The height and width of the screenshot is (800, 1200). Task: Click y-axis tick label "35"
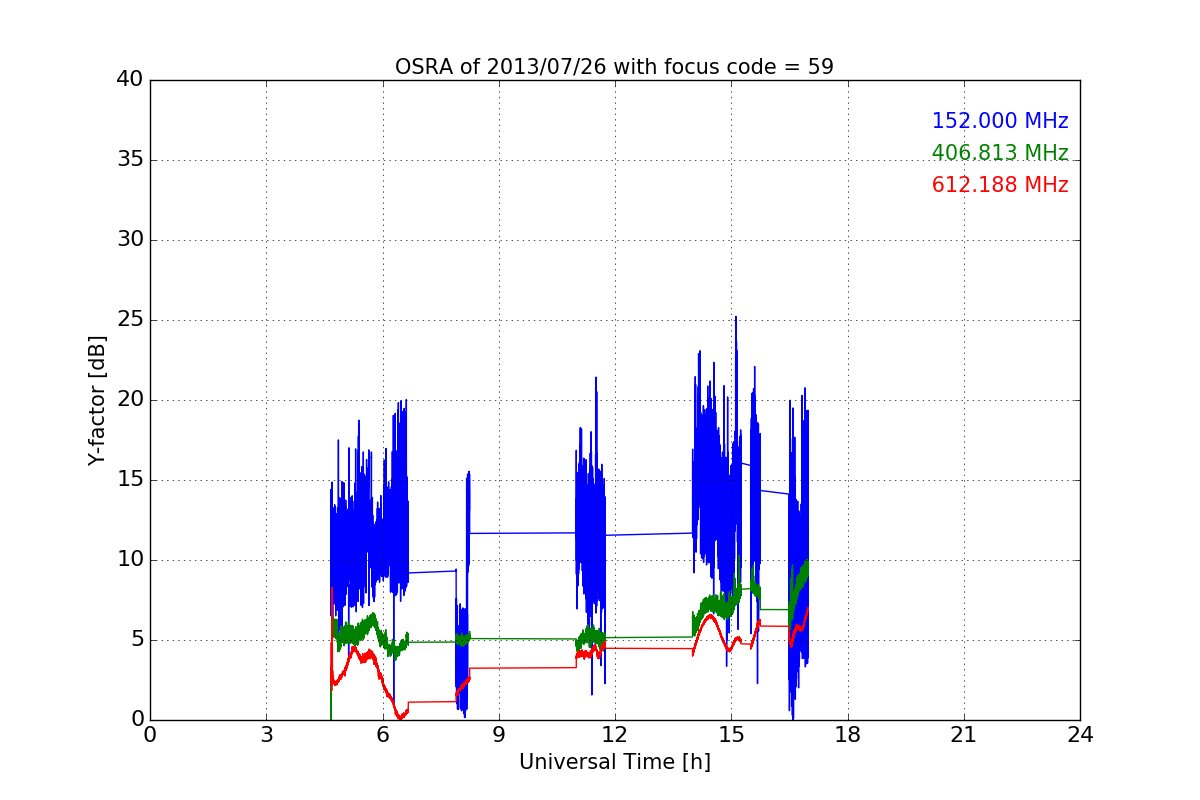130,160
